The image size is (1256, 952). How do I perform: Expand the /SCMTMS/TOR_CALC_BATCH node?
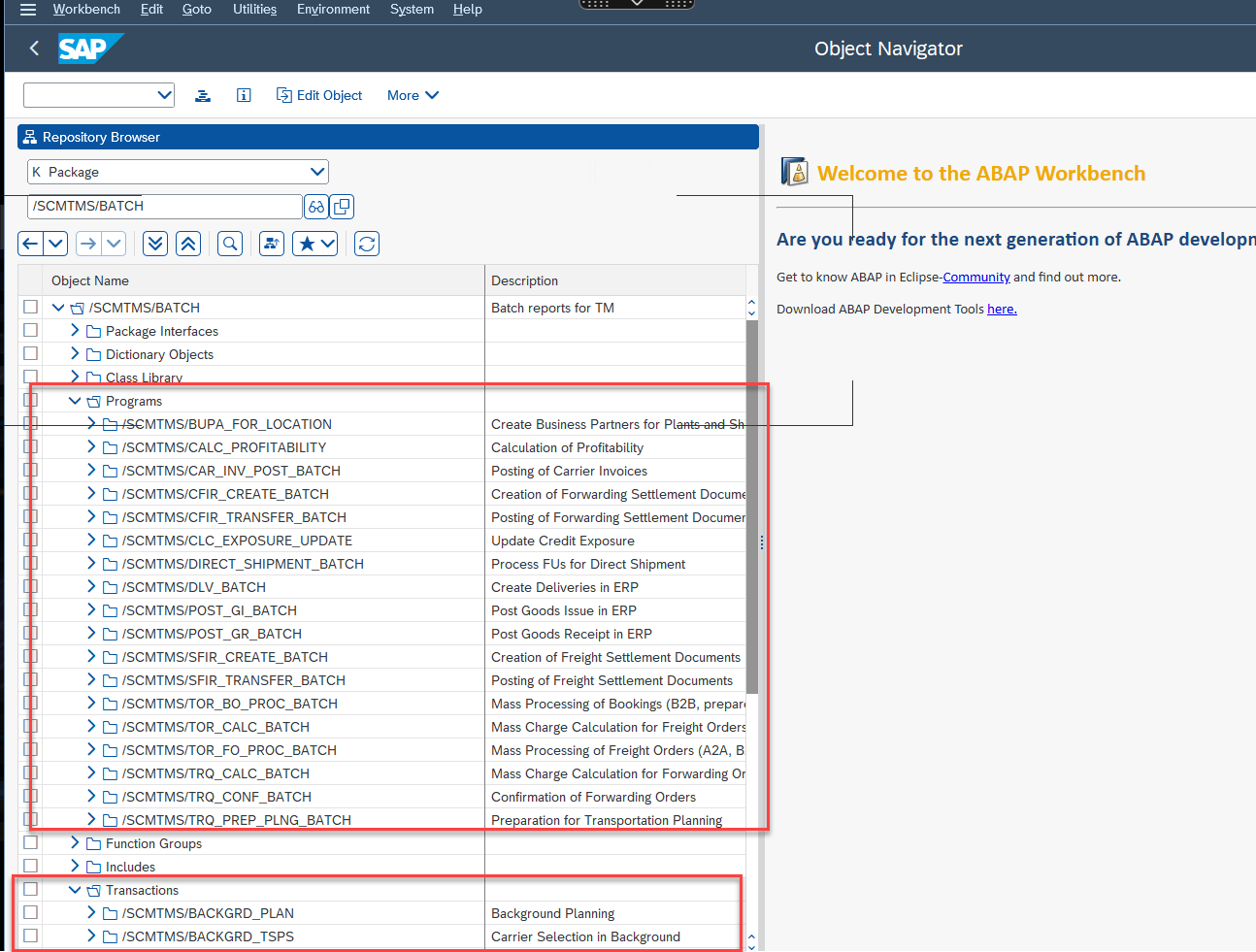click(91, 726)
